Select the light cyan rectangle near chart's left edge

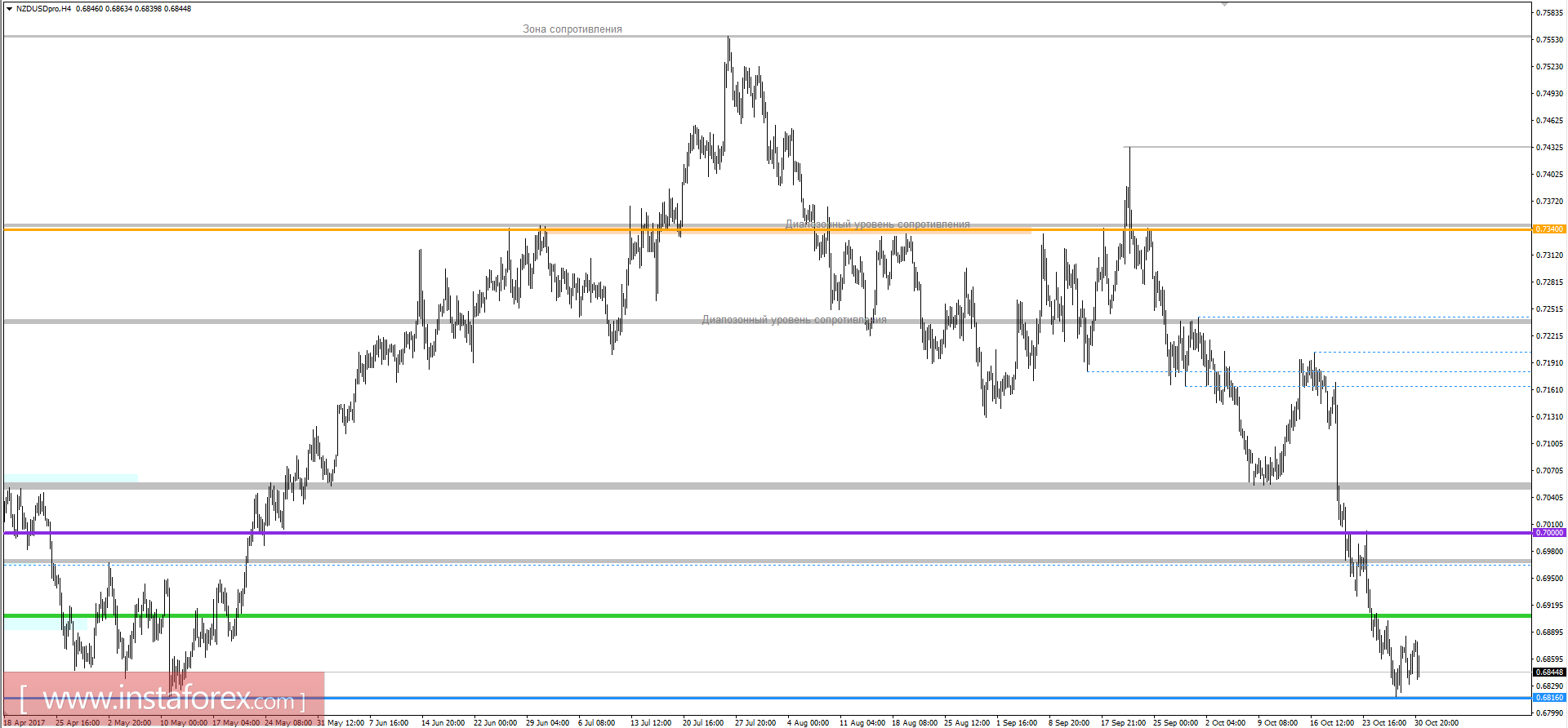[70, 479]
